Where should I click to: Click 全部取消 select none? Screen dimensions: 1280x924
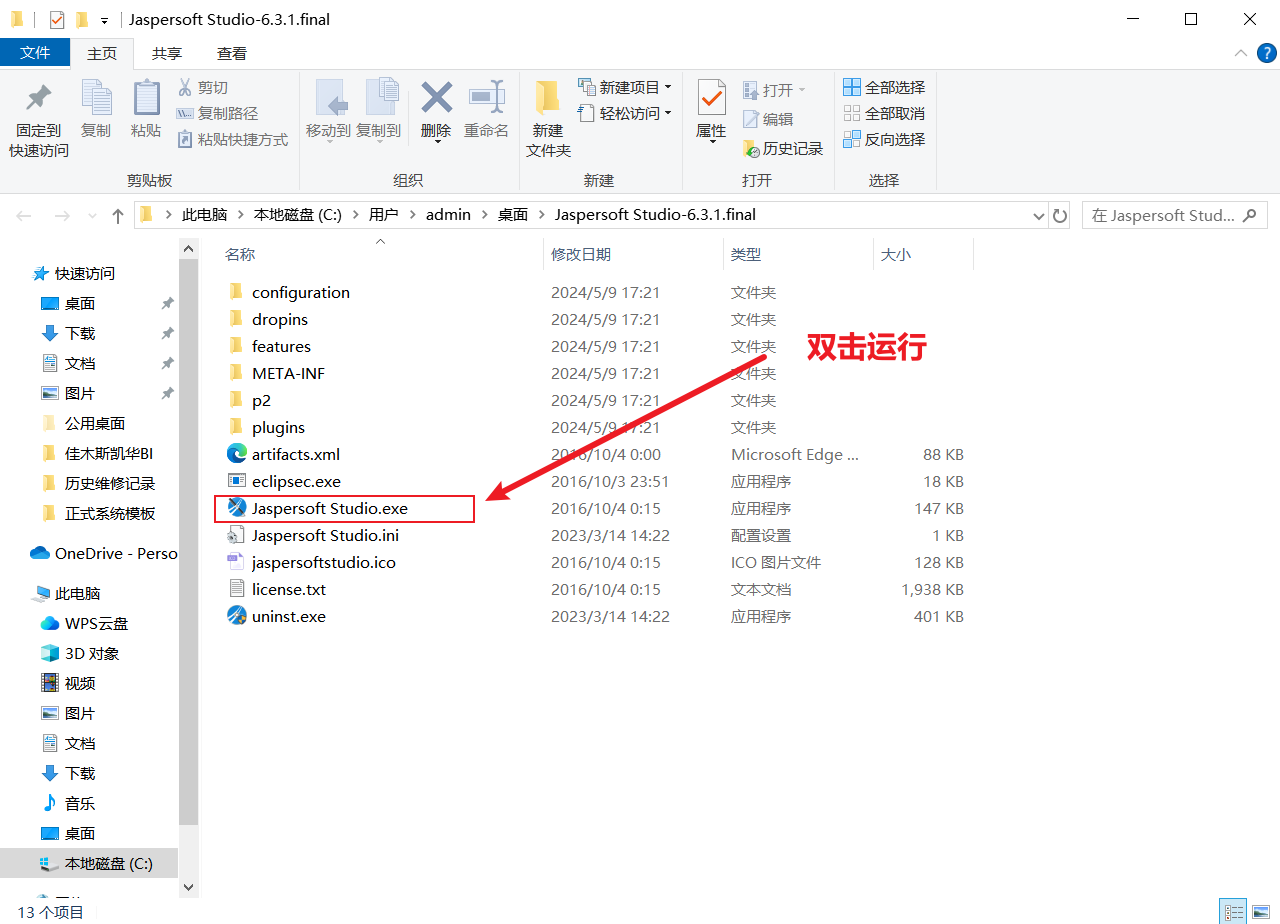pyautogui.click(x=884, y=113)
